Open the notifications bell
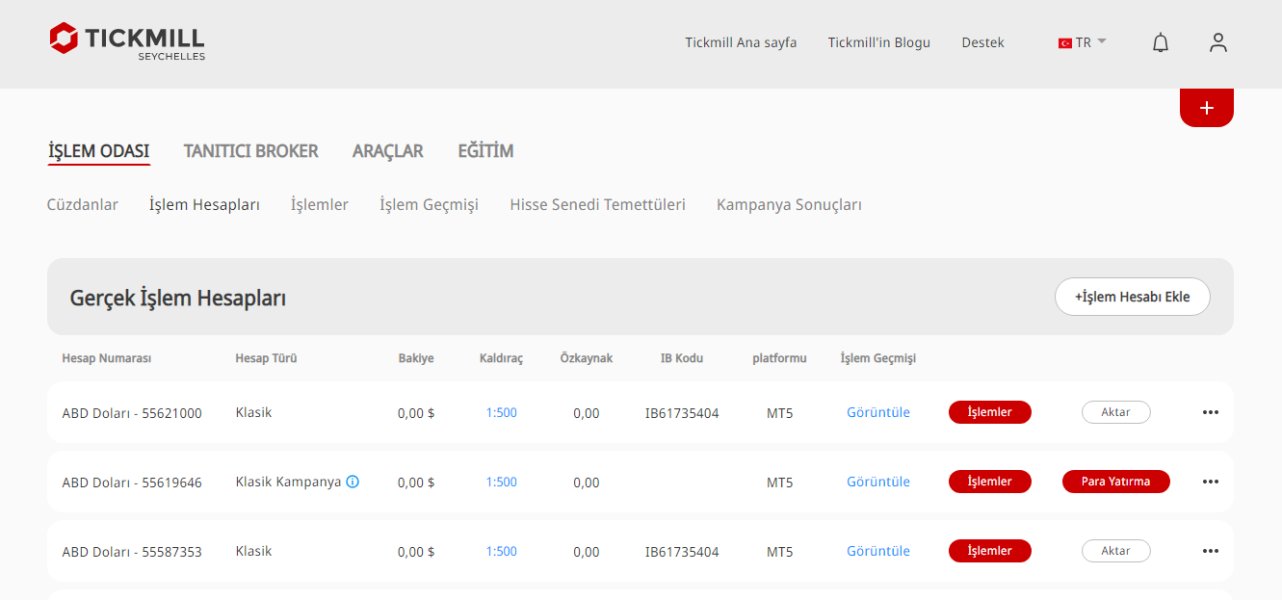The width and height of the screenshot is (1282, 600). [x=1160, y=43]
